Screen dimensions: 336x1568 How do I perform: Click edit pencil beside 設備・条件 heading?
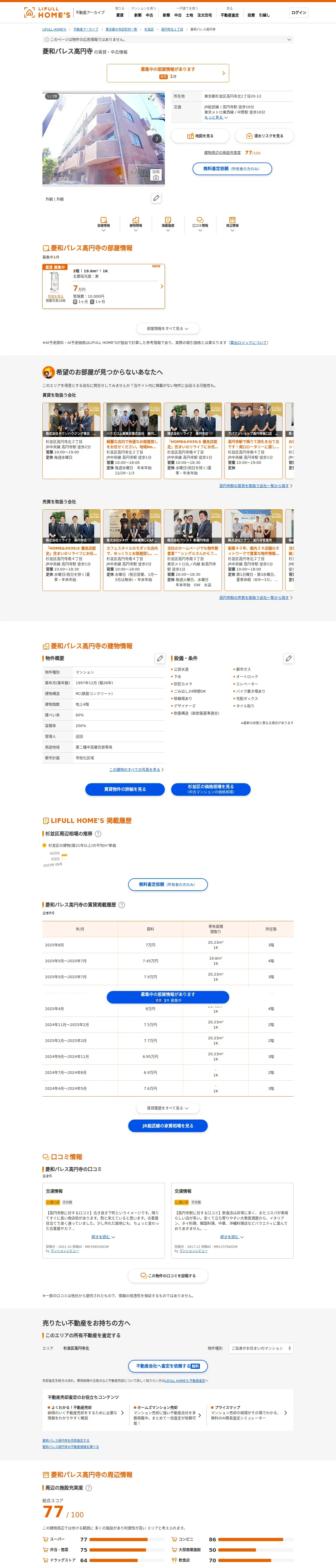[x=288, y=658]
